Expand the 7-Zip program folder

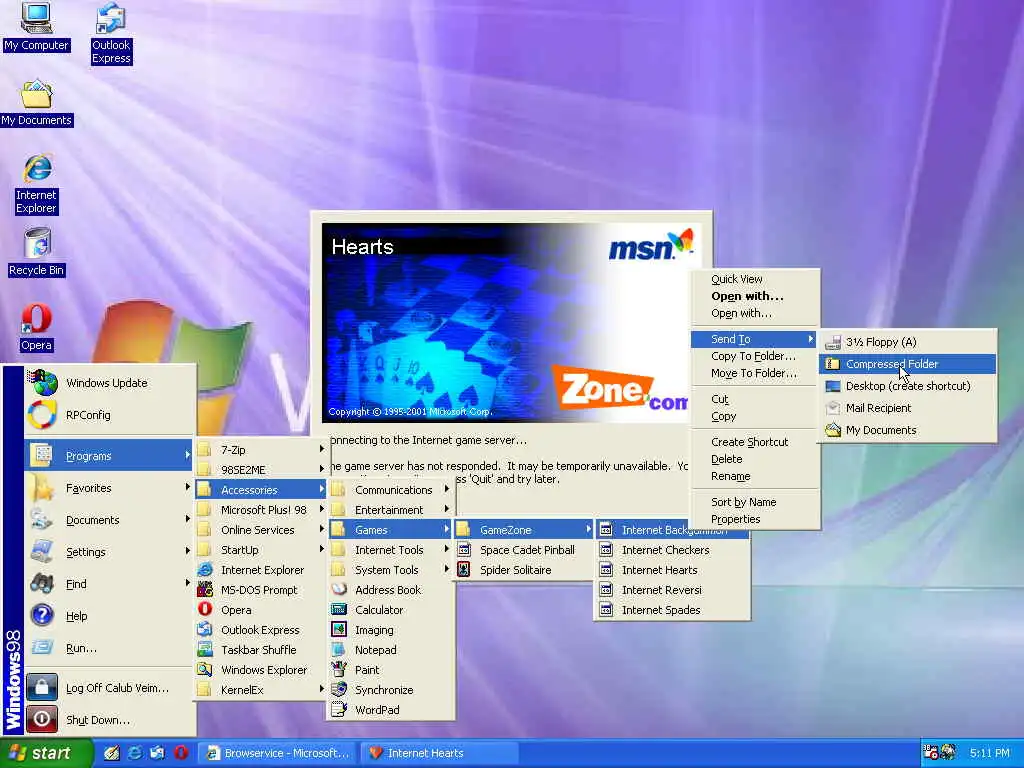pos(261,449)
